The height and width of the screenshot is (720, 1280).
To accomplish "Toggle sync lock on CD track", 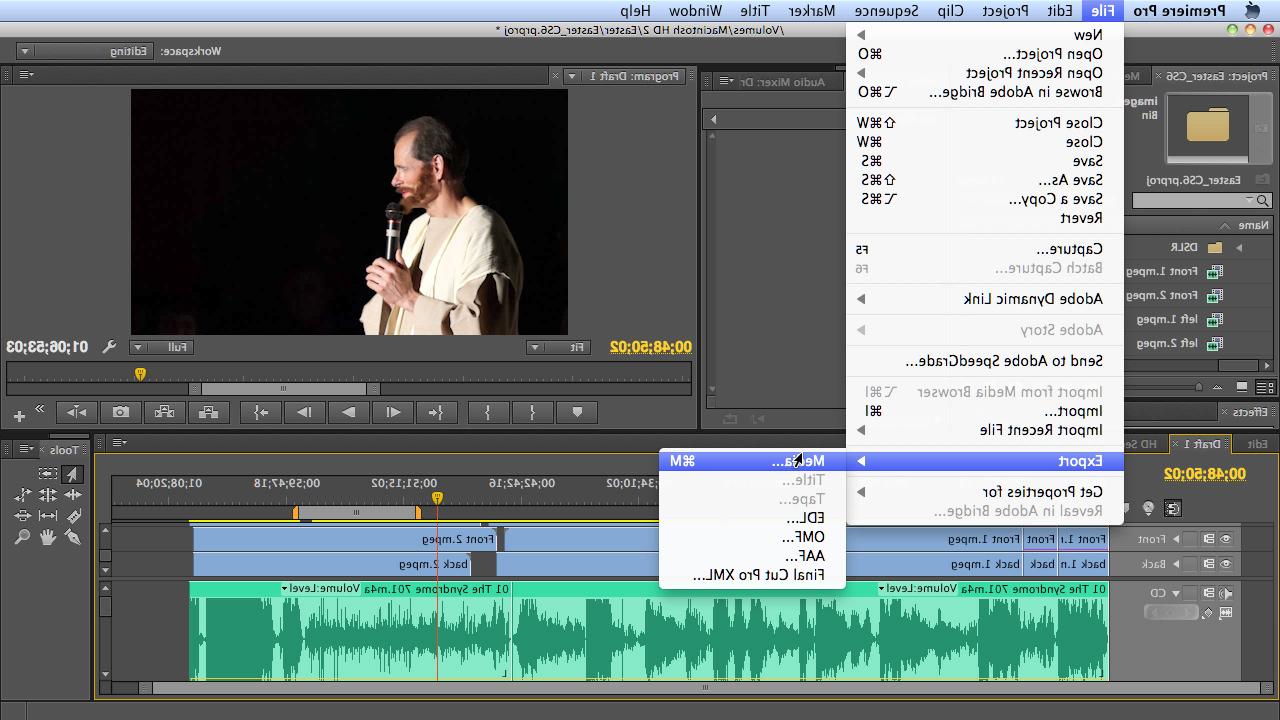I will [x=1209, y=593].
